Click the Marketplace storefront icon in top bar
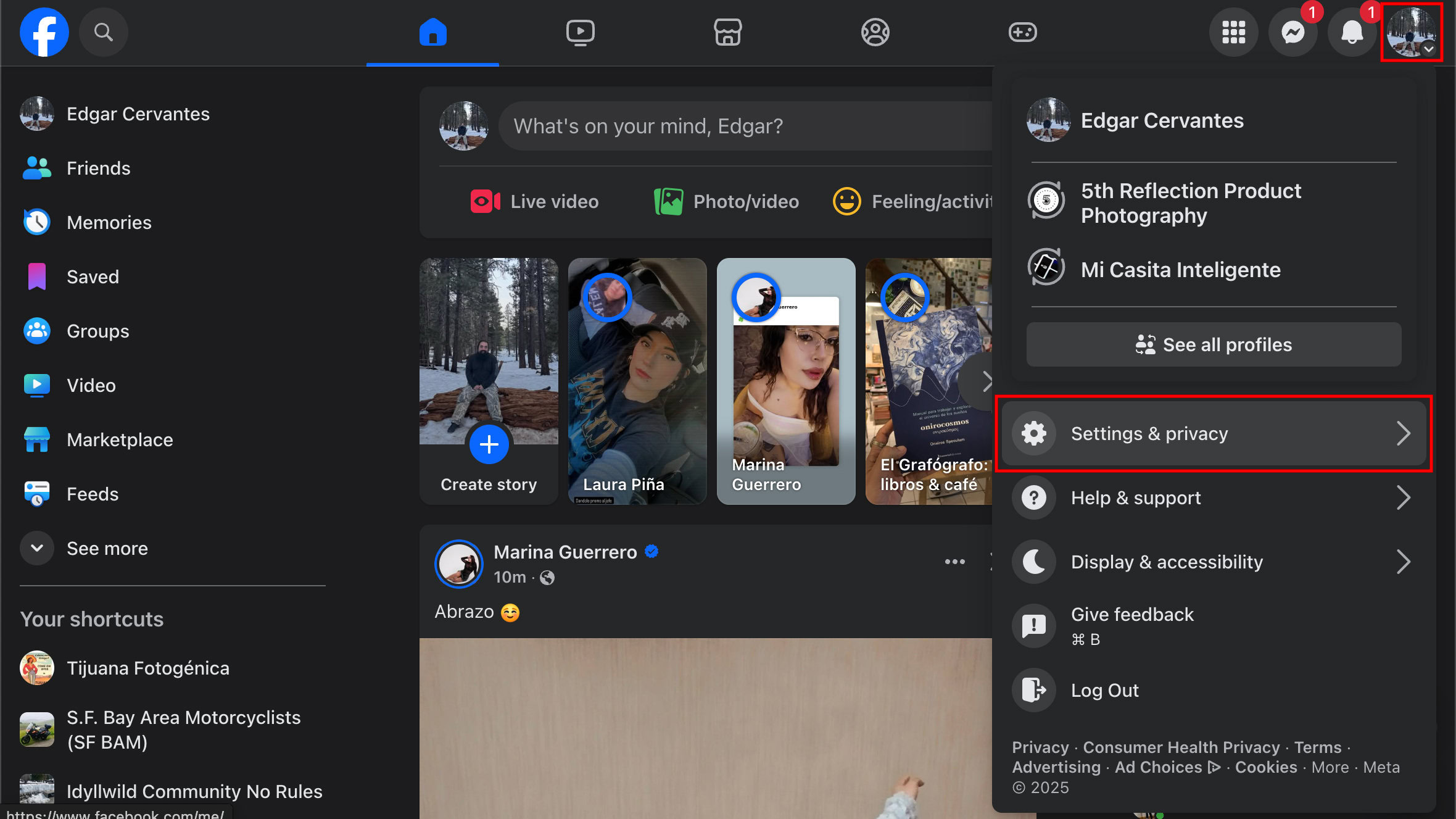The image size is (1456, 819). point(727,32)
